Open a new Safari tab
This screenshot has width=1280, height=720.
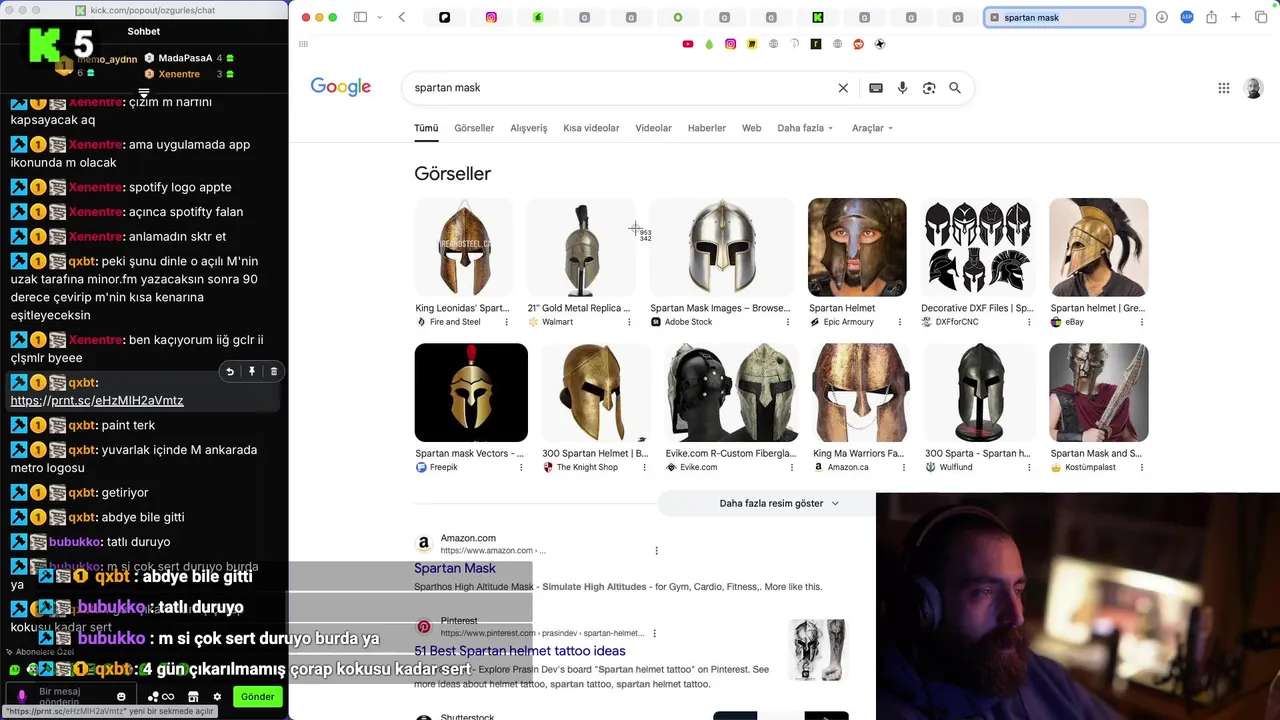tap(1236, 17)
